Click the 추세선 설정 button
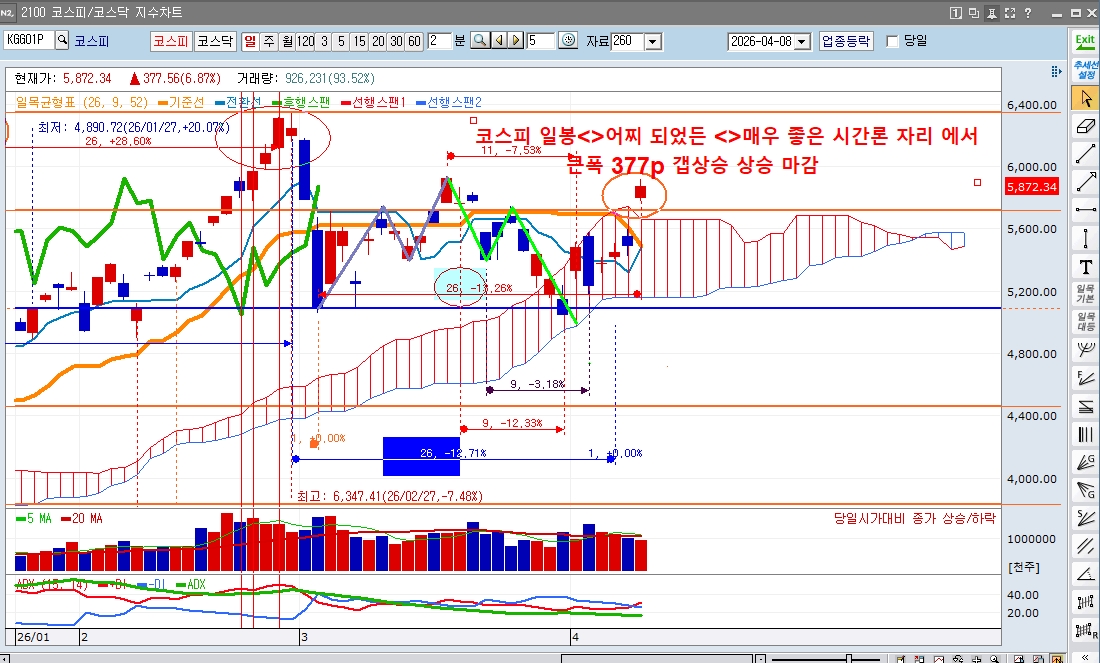Viewport: 1100px width, 663px height. 1085,69
